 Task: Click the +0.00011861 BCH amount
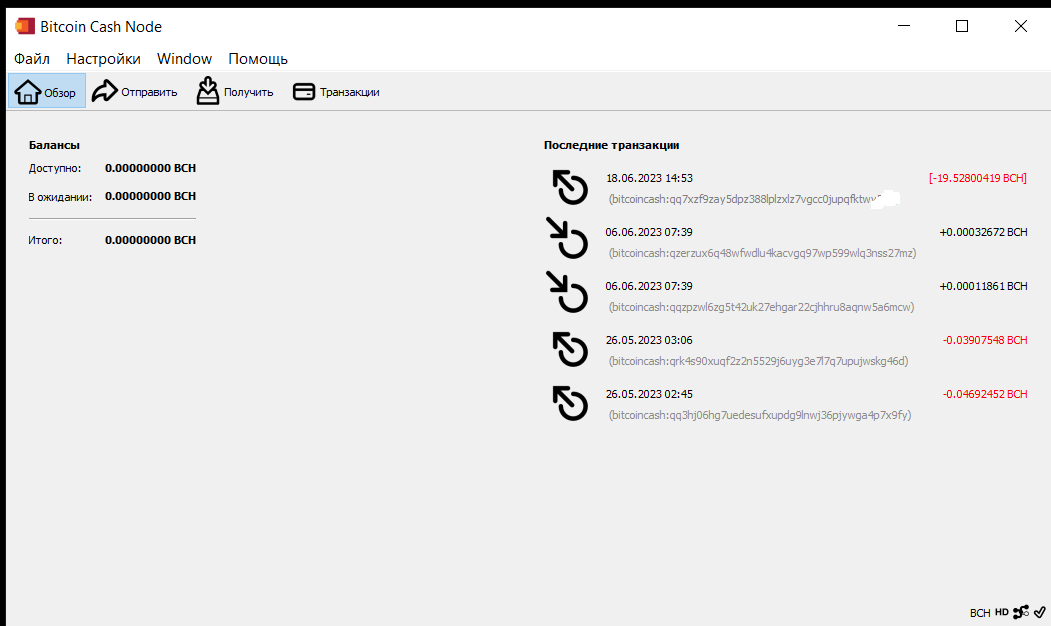983,286
